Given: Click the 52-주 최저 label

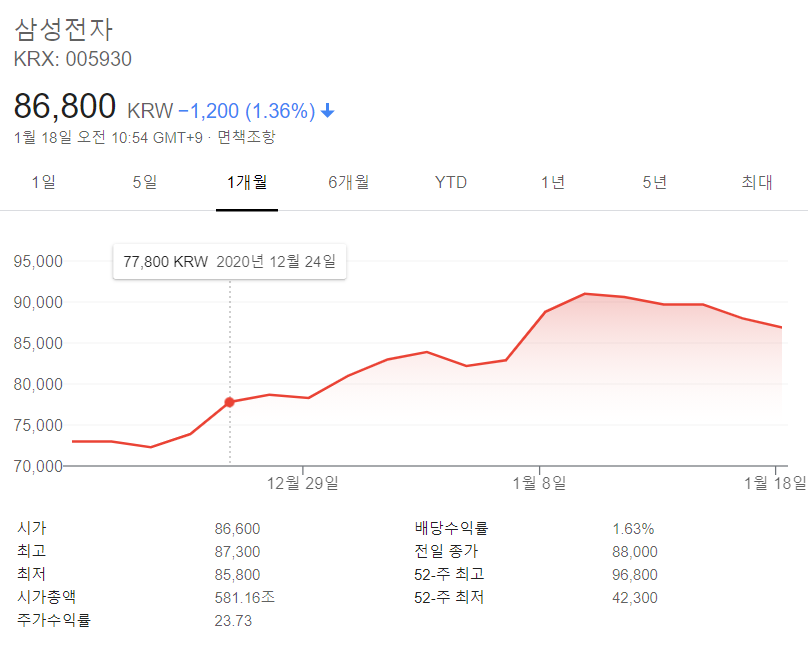Looking at the screenshot, I should tap(449, 597).
